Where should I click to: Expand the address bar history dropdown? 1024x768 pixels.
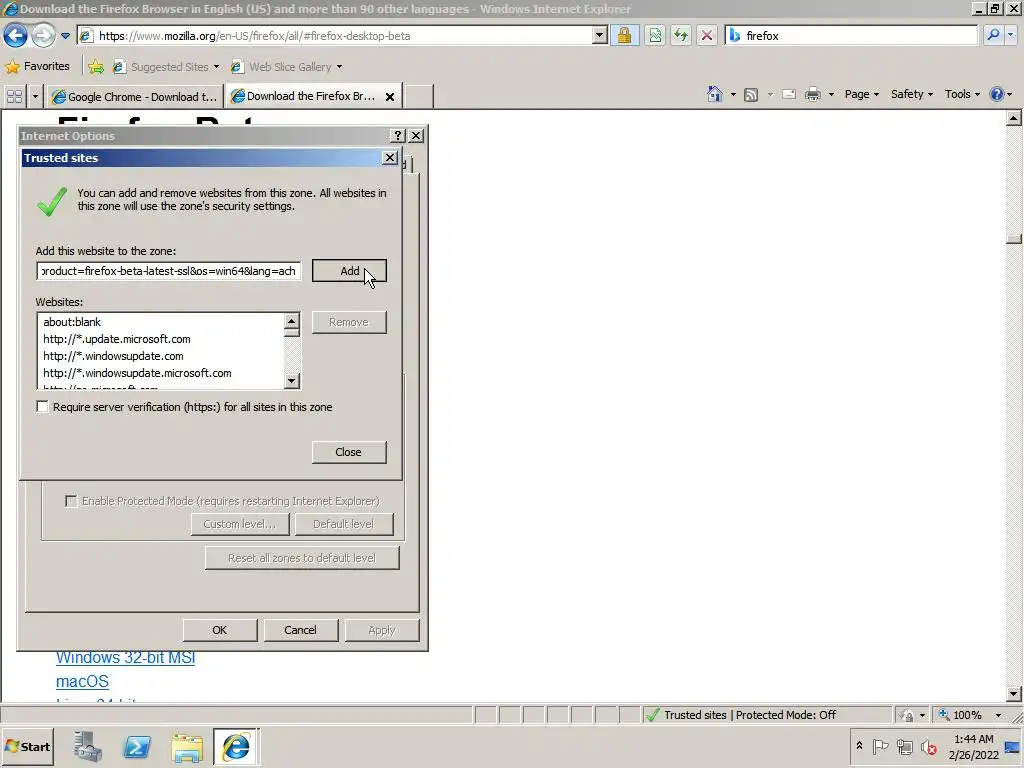600,36
